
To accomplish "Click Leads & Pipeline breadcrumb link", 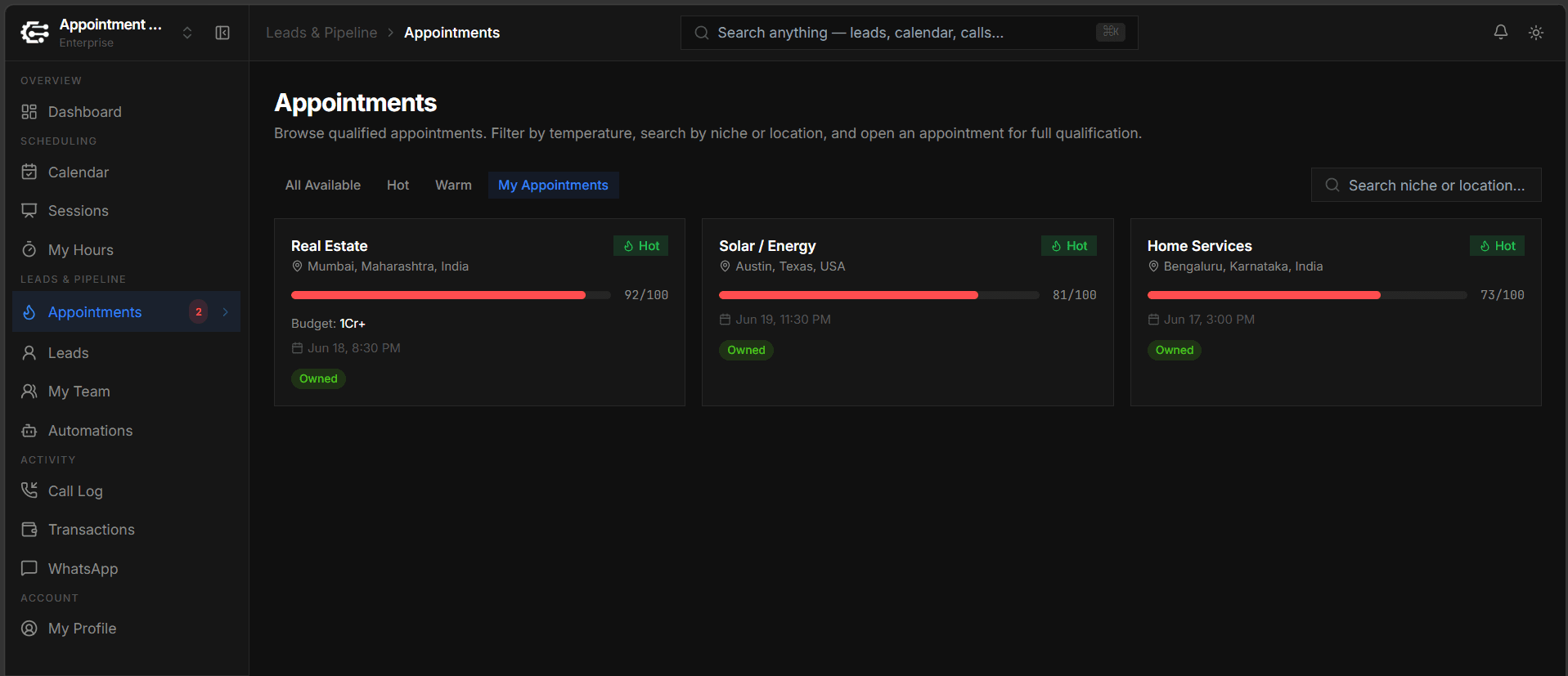I will pyautogui.click(x=321, y=33).
